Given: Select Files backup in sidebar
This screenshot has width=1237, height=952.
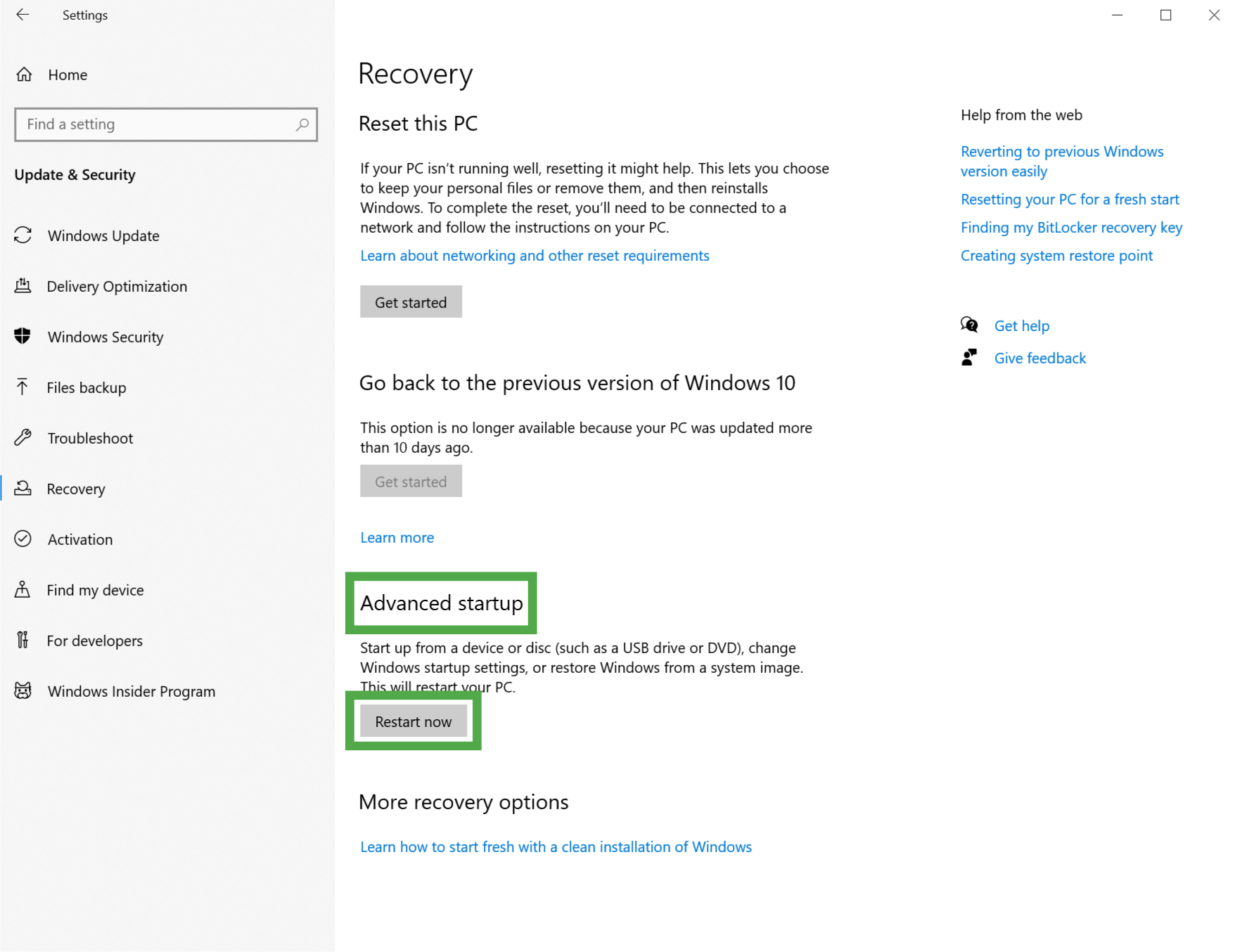Looking at the screenshot, I should 86,387.
